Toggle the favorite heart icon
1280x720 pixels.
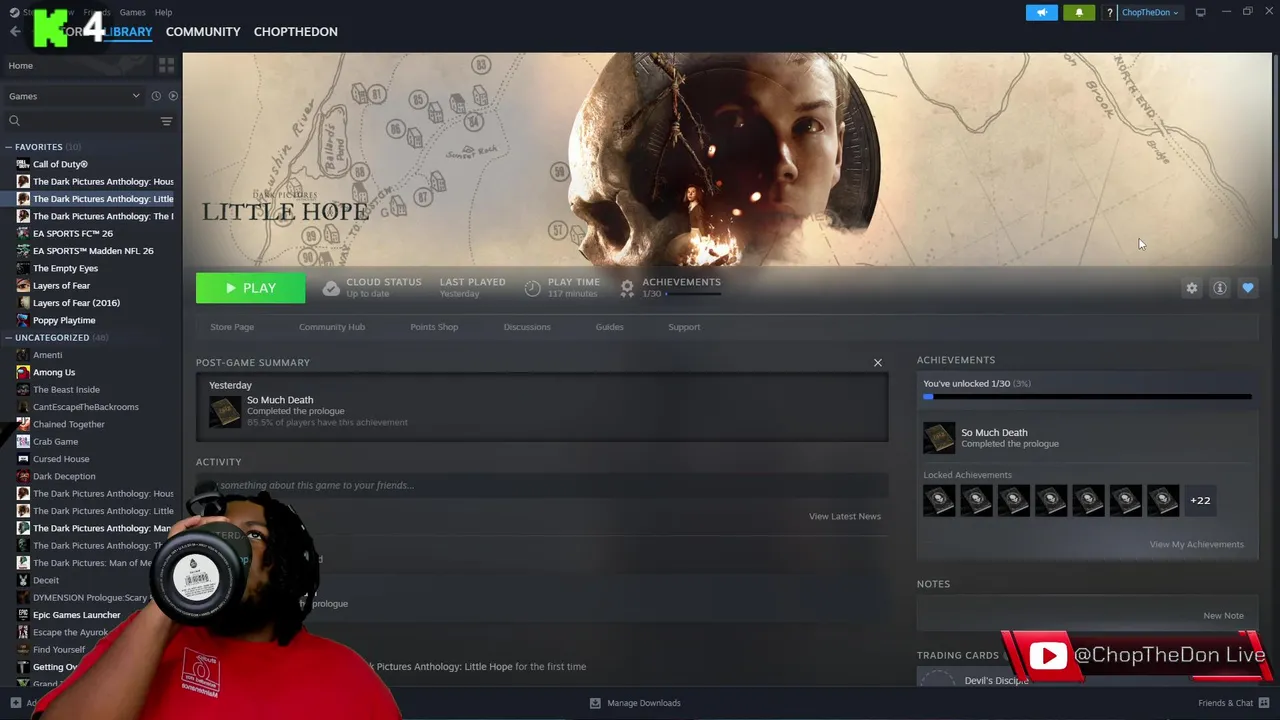tap(1248, 288)
